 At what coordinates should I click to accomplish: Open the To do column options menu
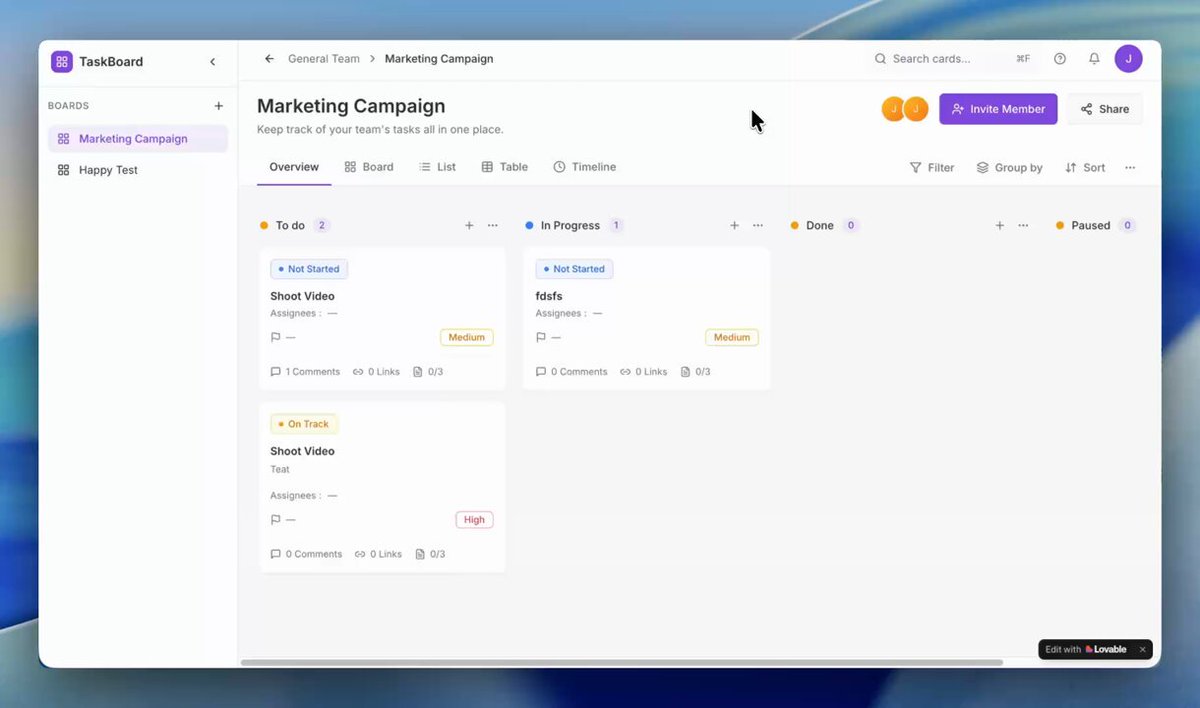click(x=493, y=226)
